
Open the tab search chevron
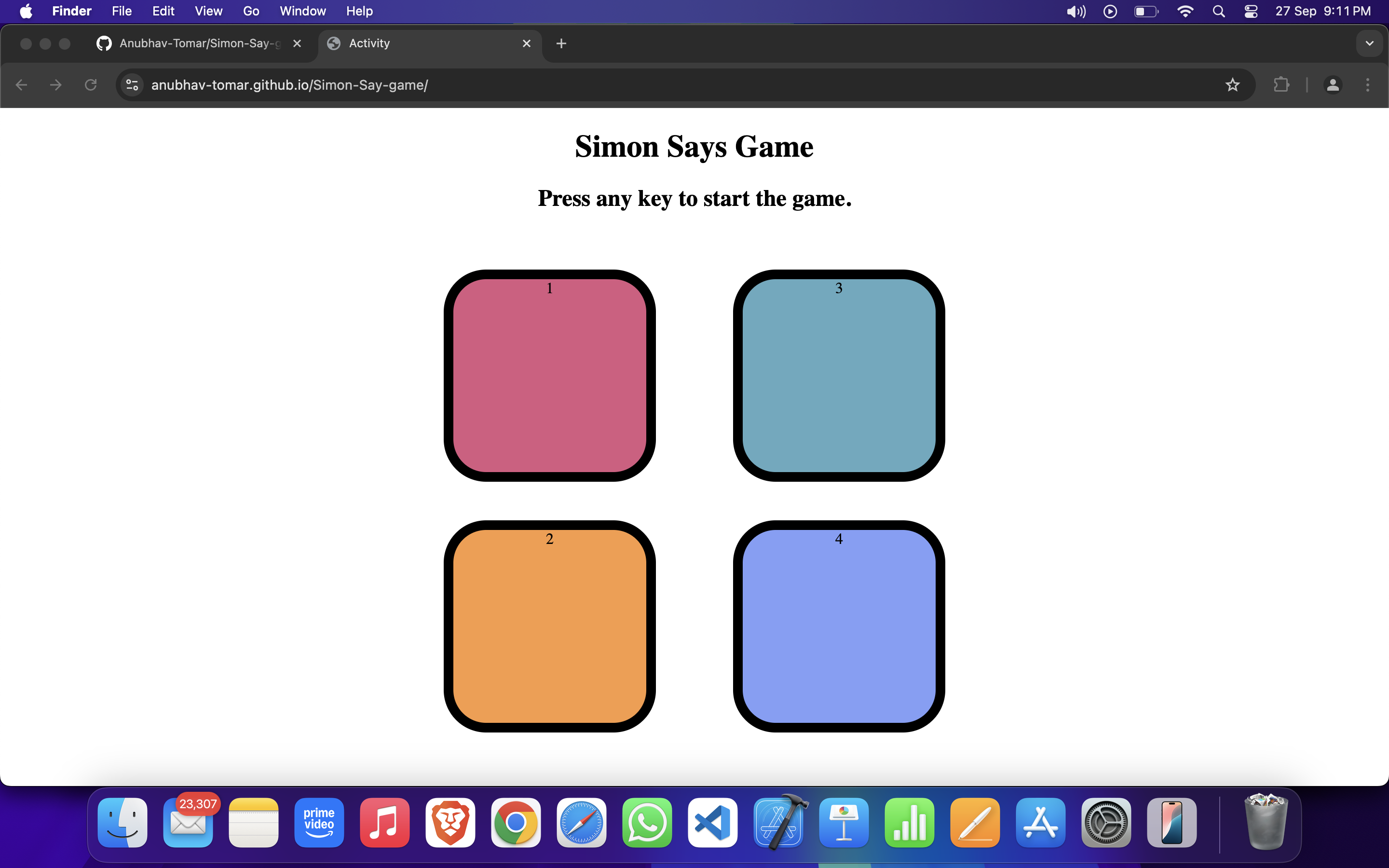tap(1370, 43)
